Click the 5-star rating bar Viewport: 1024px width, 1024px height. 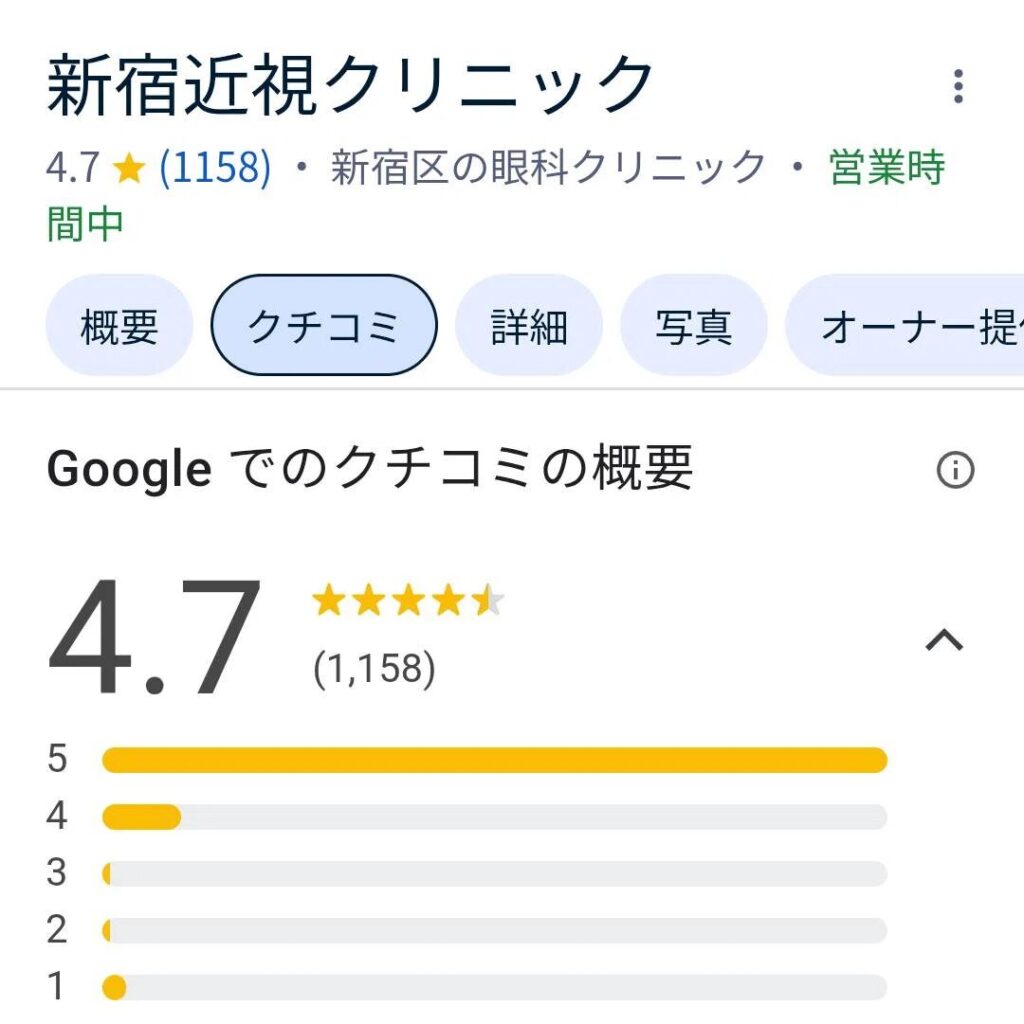pos(494,760)
